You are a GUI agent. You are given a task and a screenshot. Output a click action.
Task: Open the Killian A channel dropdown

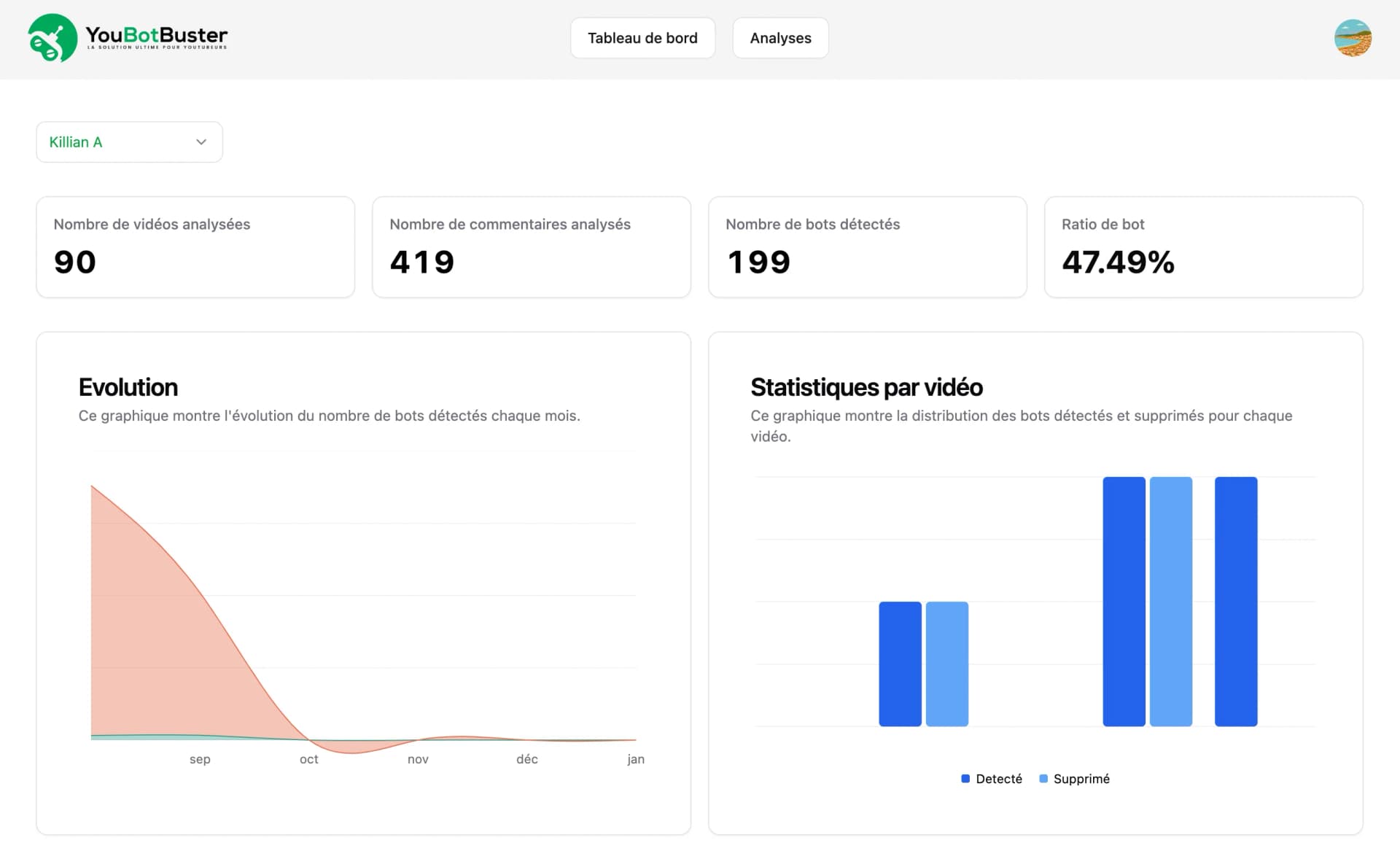(x=129, y=141)
